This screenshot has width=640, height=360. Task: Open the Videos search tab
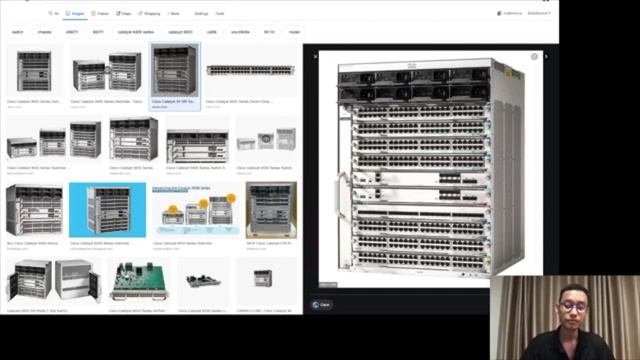[100, 13]
